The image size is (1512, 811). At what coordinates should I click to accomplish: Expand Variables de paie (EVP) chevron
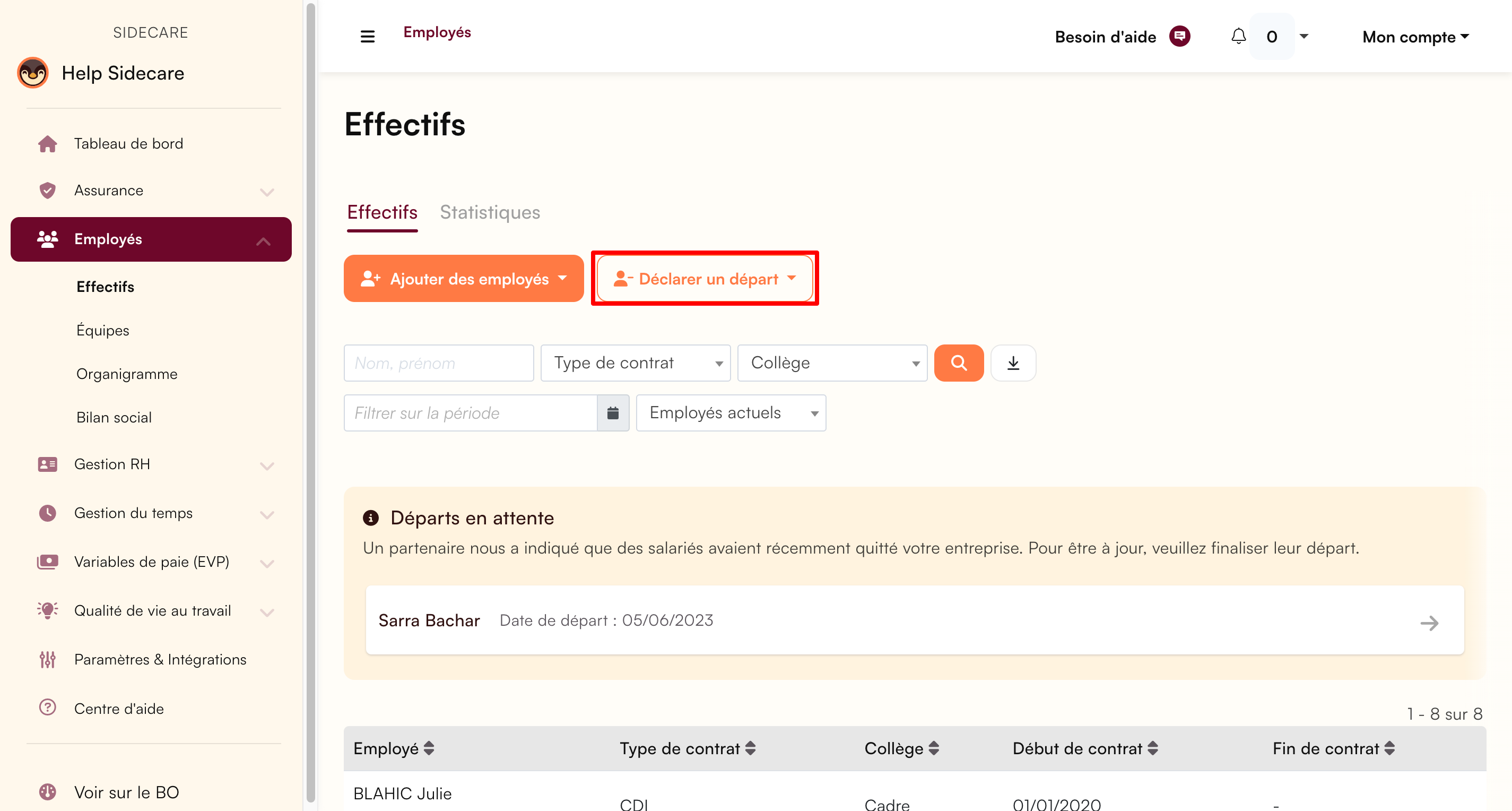pos(267,564)
